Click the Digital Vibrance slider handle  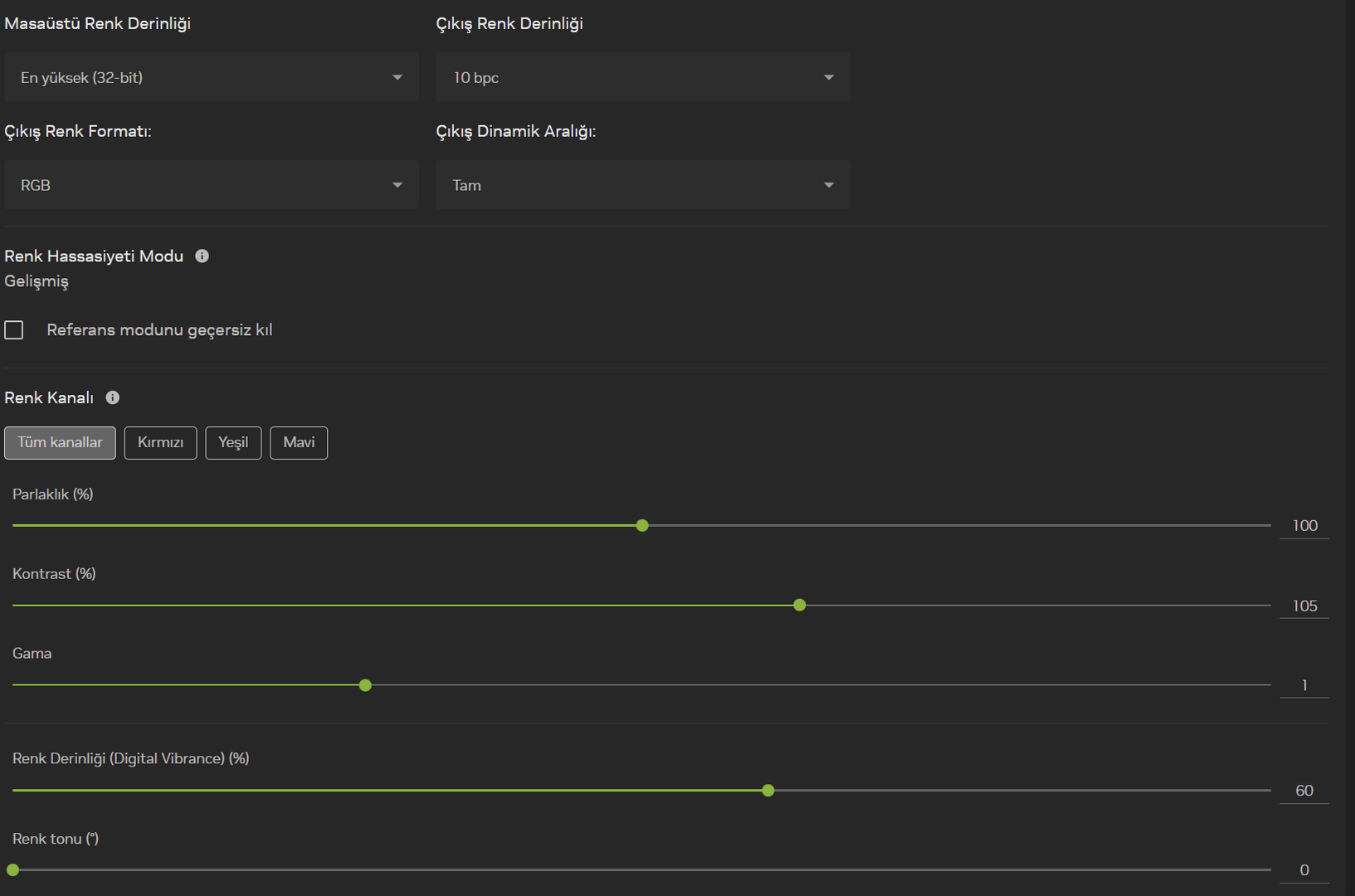768,791
